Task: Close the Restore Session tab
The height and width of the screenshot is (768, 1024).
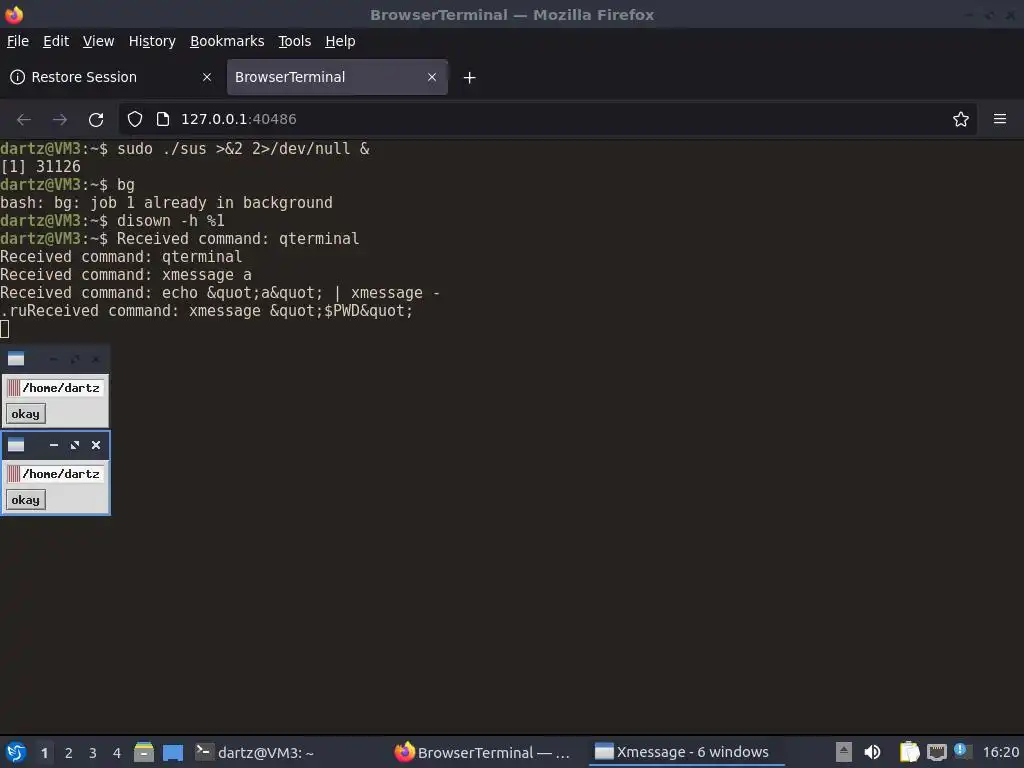Action: coord(206,77)
